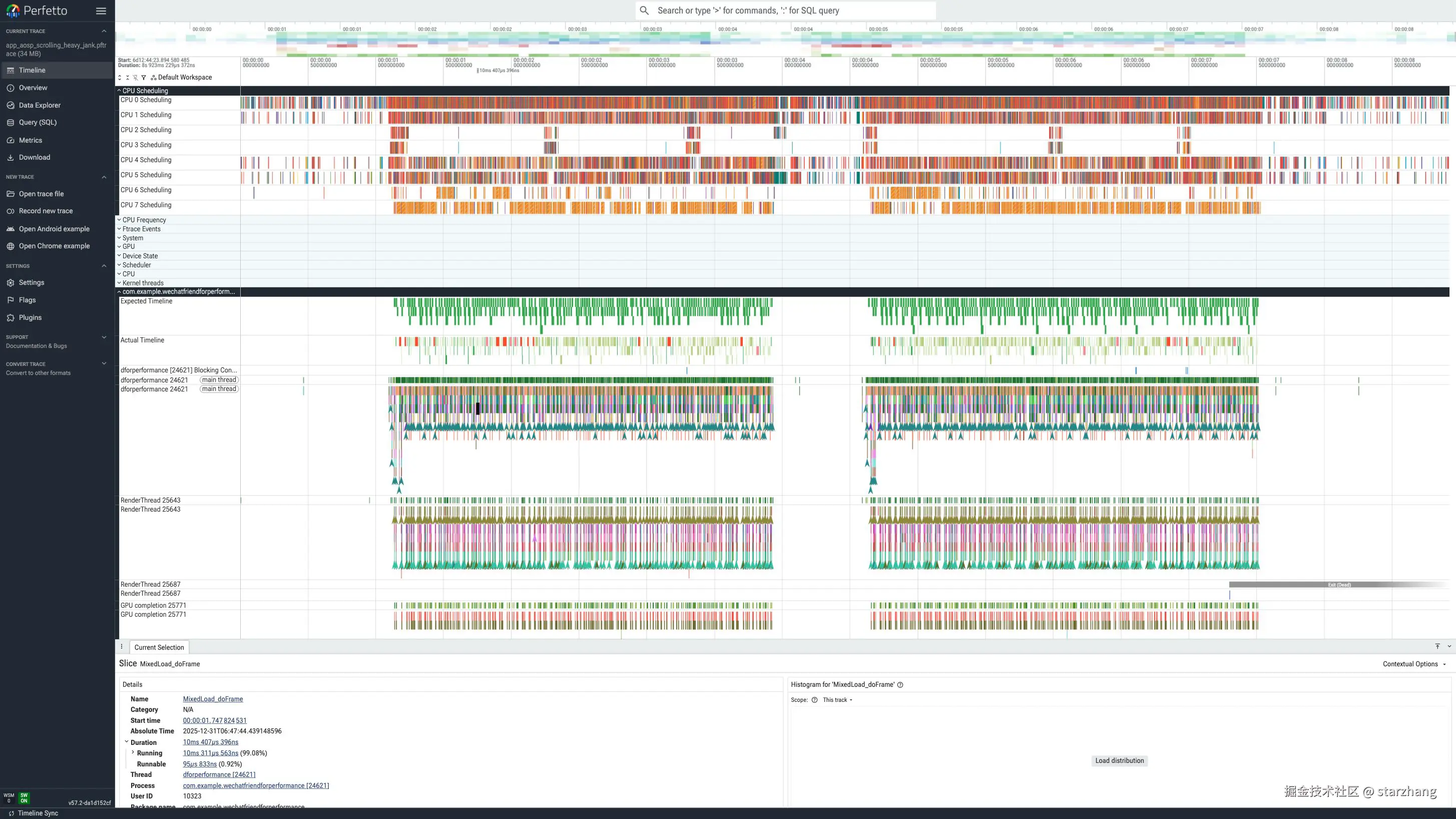The height and width of the screenshot is (819, 1456).
Task: Click the histogram help icon
Action: [x=900, y=684]
